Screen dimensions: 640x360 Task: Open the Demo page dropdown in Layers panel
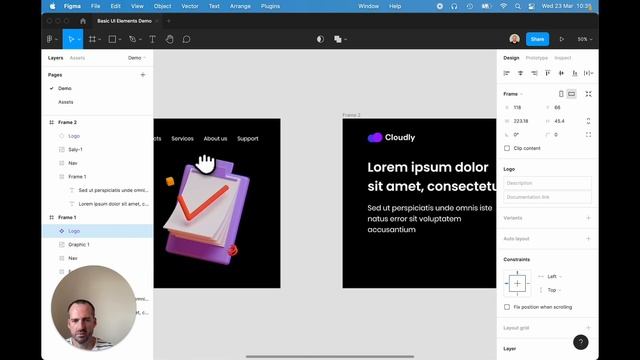[x=137, y=58]
